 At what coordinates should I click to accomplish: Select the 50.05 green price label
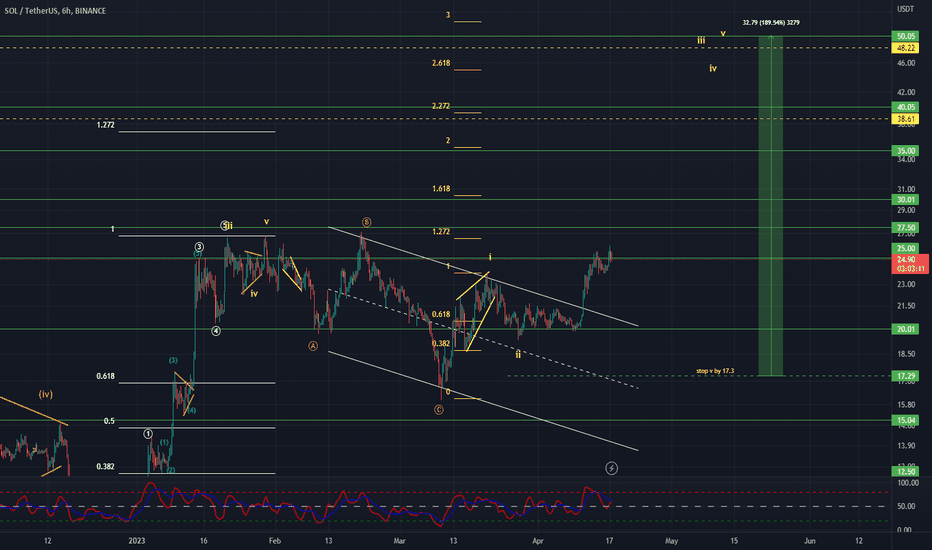[905, 36]
